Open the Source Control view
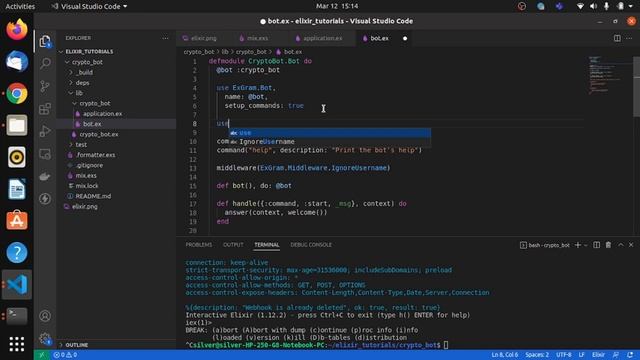Image resolution: width=640 pixels, height=360 pixels. click(45, 86)
